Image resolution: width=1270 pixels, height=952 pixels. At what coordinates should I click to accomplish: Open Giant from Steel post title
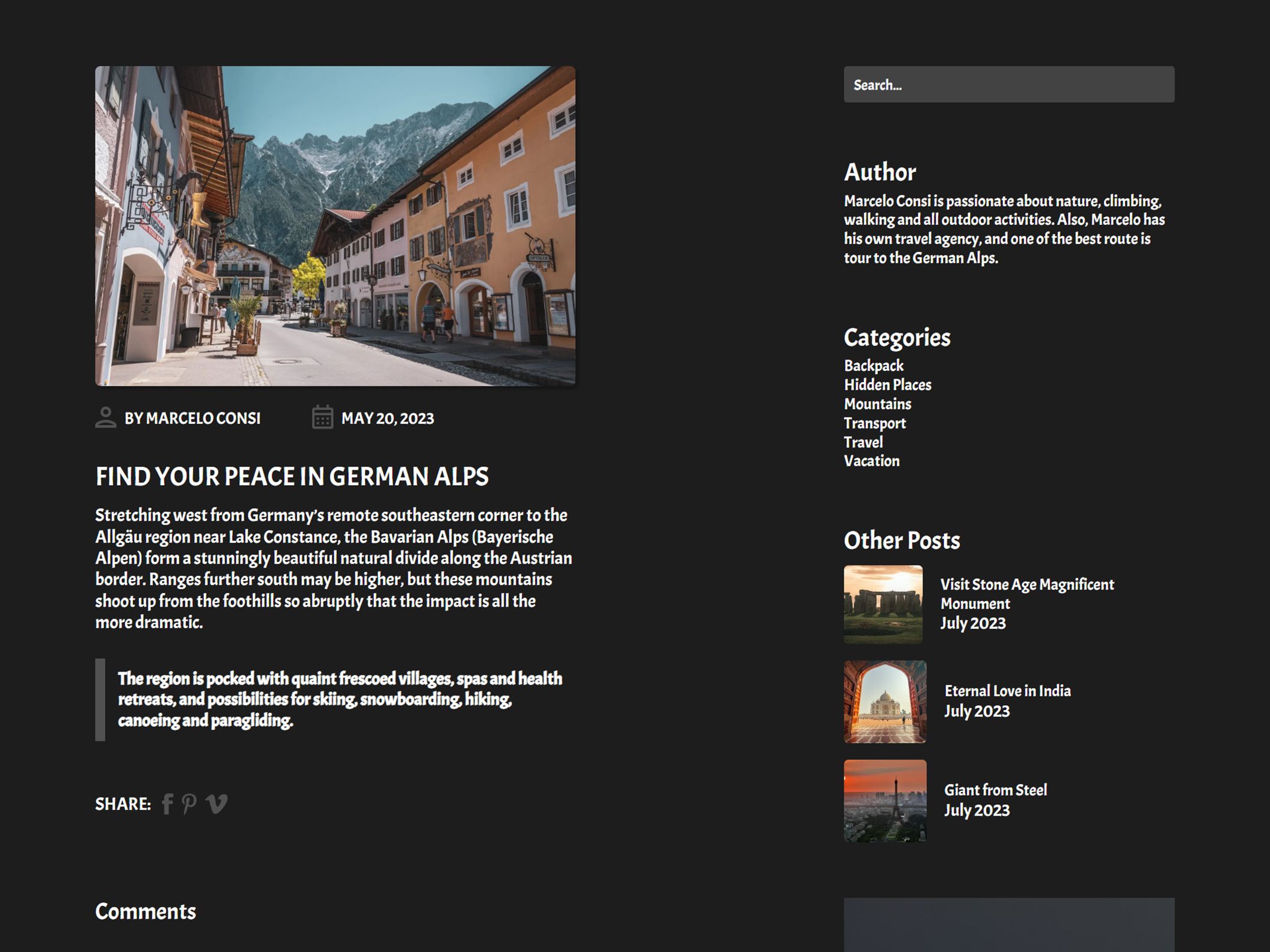point(995,790)
